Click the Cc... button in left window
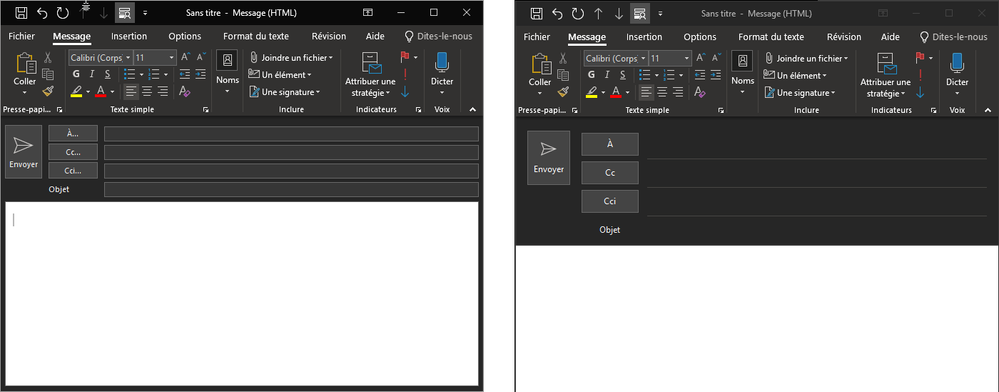The height and width of the screenshot is (392, 999). (73, 152)
